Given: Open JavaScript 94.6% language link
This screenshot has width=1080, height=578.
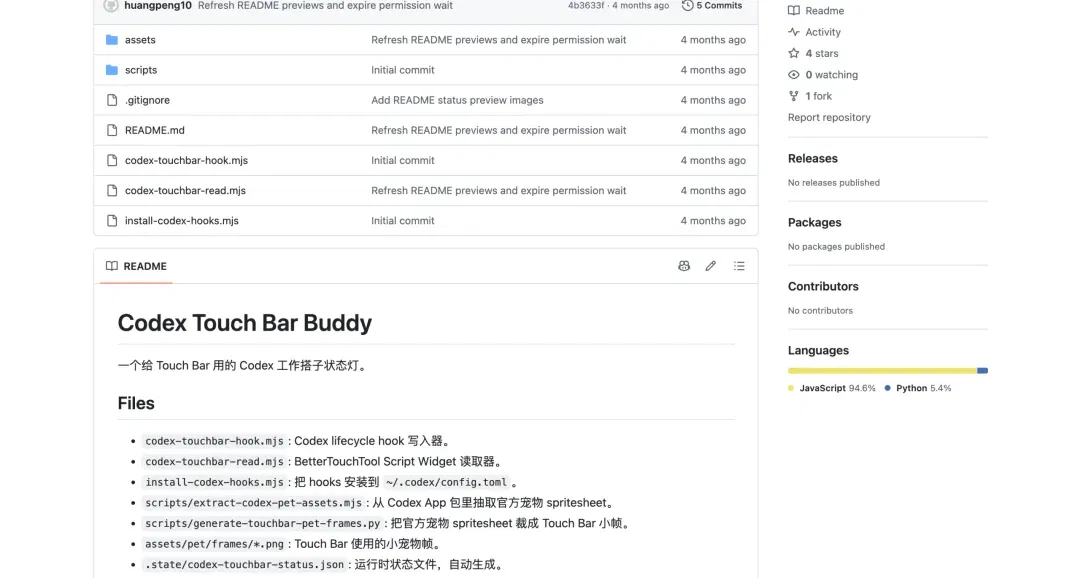Looking at the screenshot, I should click(x=832, y=389).
